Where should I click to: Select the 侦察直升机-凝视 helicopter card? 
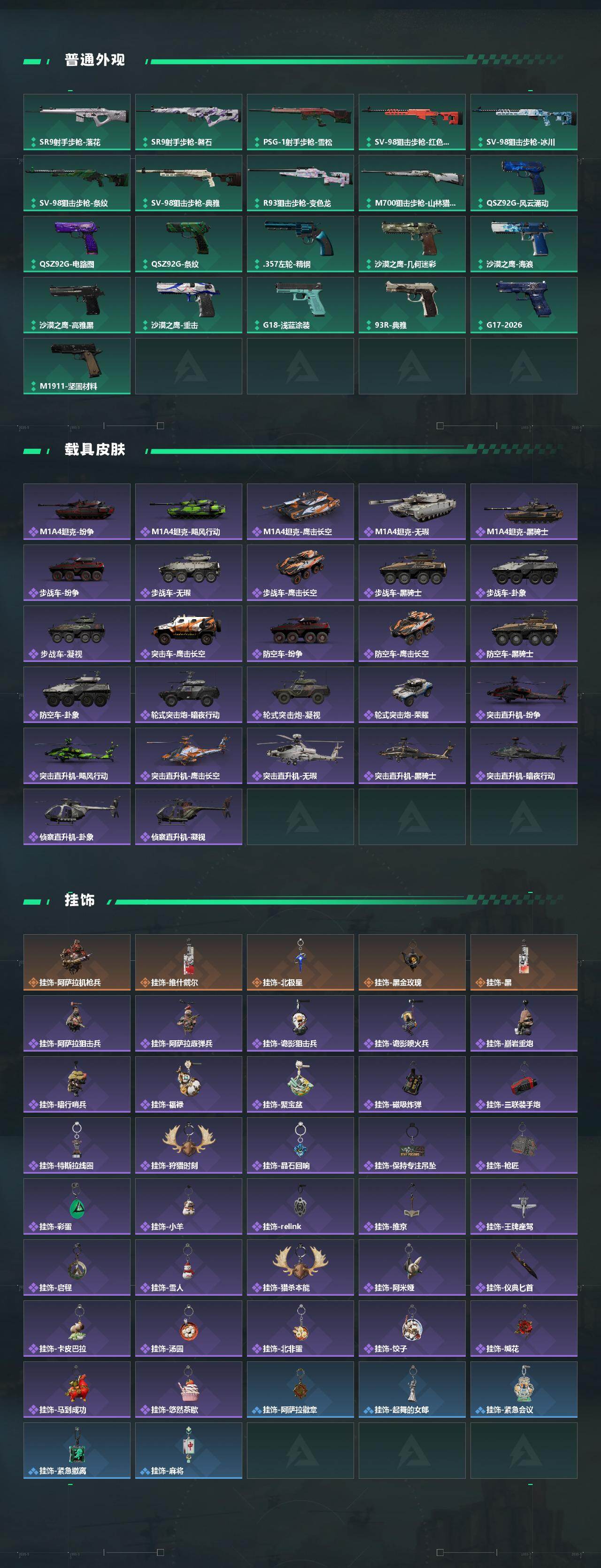pyautogui.click(x=189, y=817)
